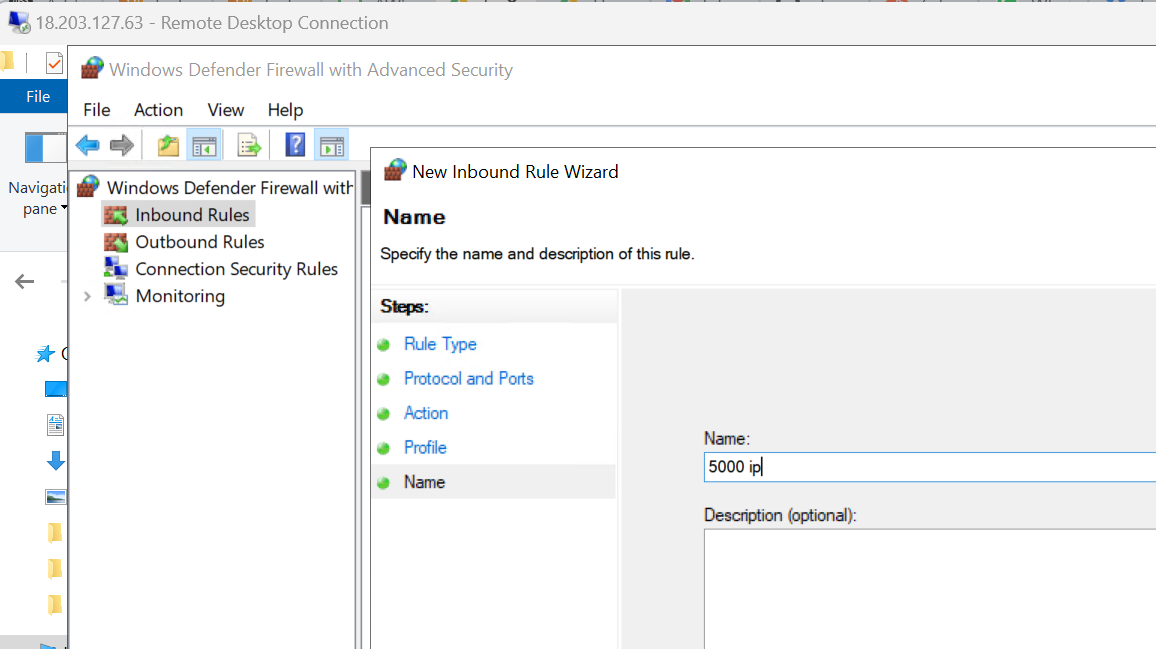Click the Quick access star icon in Explorer
Image resolution: width=1156 pixels, height=649 pixels.
[x=46, y=354]
